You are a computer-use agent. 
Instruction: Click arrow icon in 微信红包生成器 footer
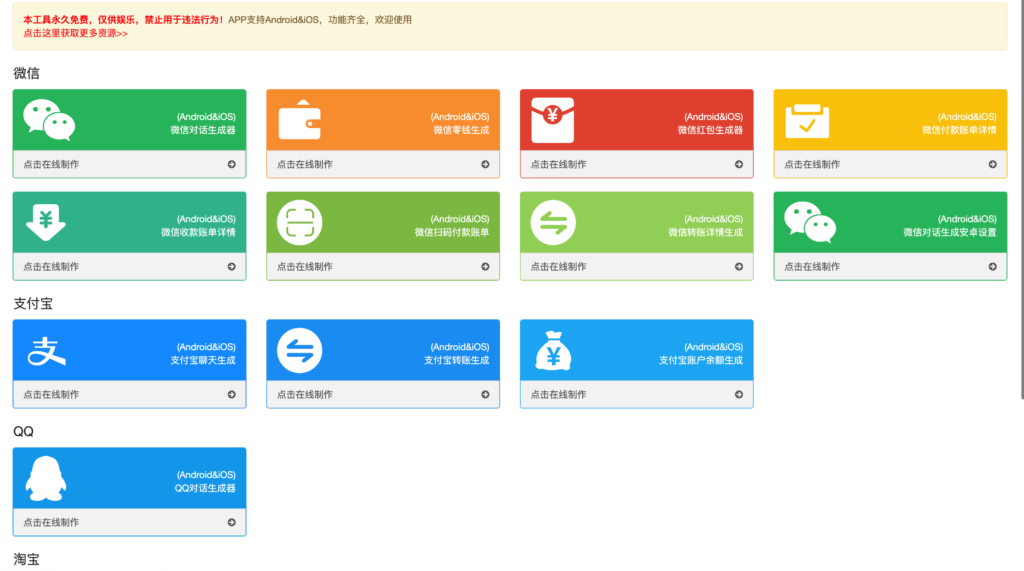point(739,165)
